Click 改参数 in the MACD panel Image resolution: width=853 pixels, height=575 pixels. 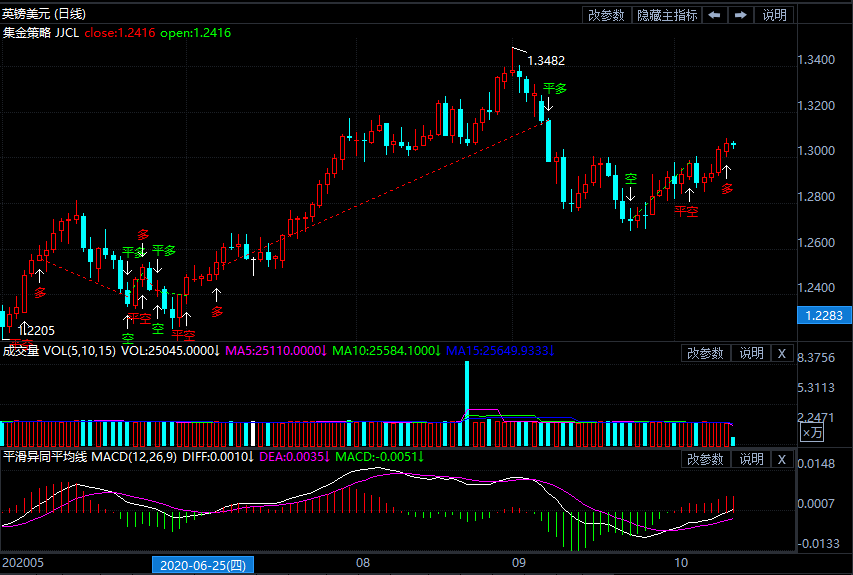tap(706, 459)
